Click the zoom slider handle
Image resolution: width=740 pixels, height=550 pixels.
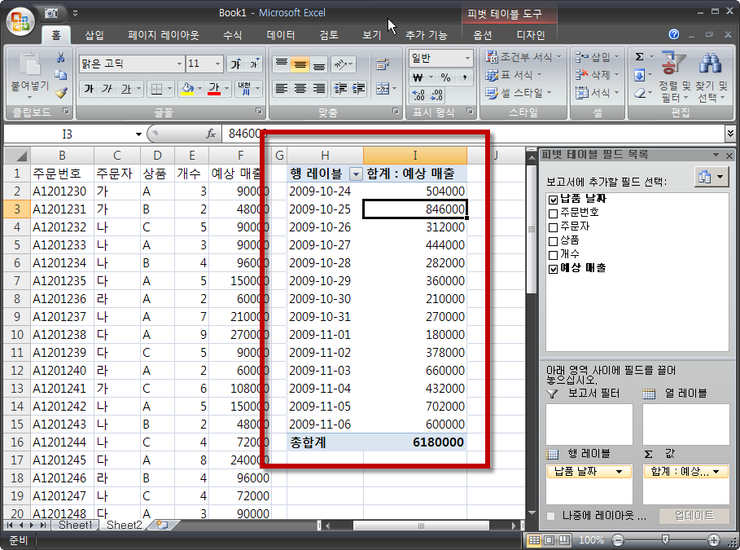pyautogui.click(x=664, y=540)
